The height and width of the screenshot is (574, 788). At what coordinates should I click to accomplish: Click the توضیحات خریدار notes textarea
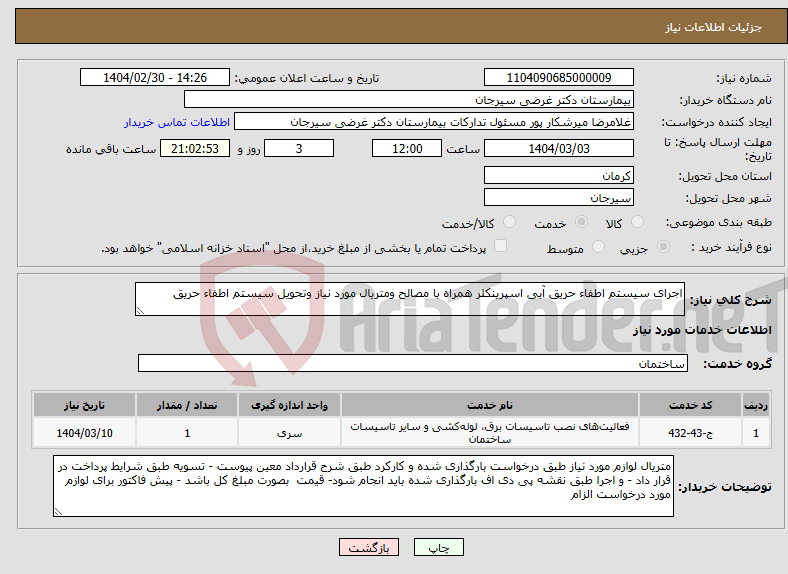tap(363, 486)
